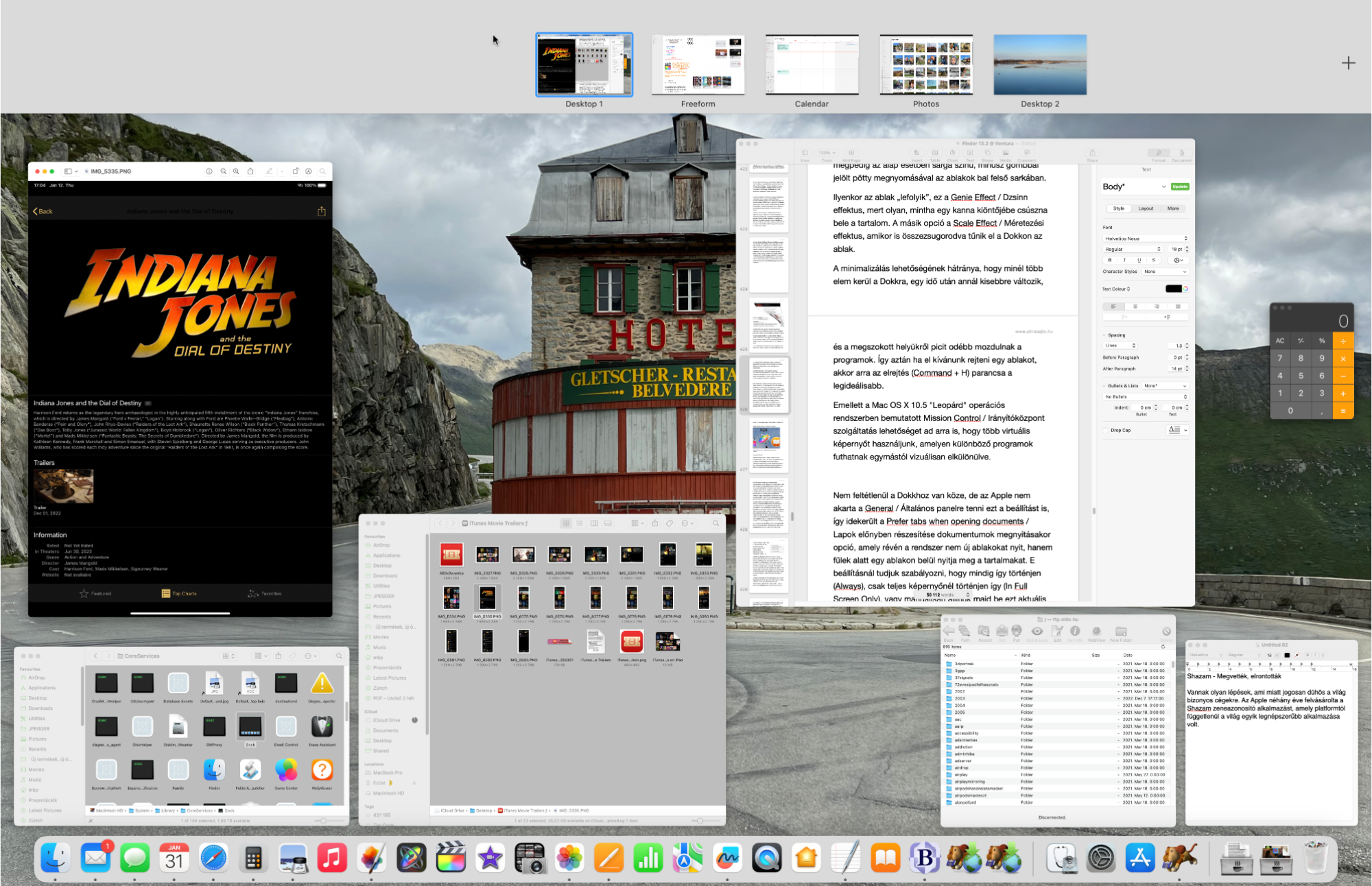Open the Bullets & Lists None dropdown
The width and height of the screenshot is (1372, 886).
(1165, 386)
